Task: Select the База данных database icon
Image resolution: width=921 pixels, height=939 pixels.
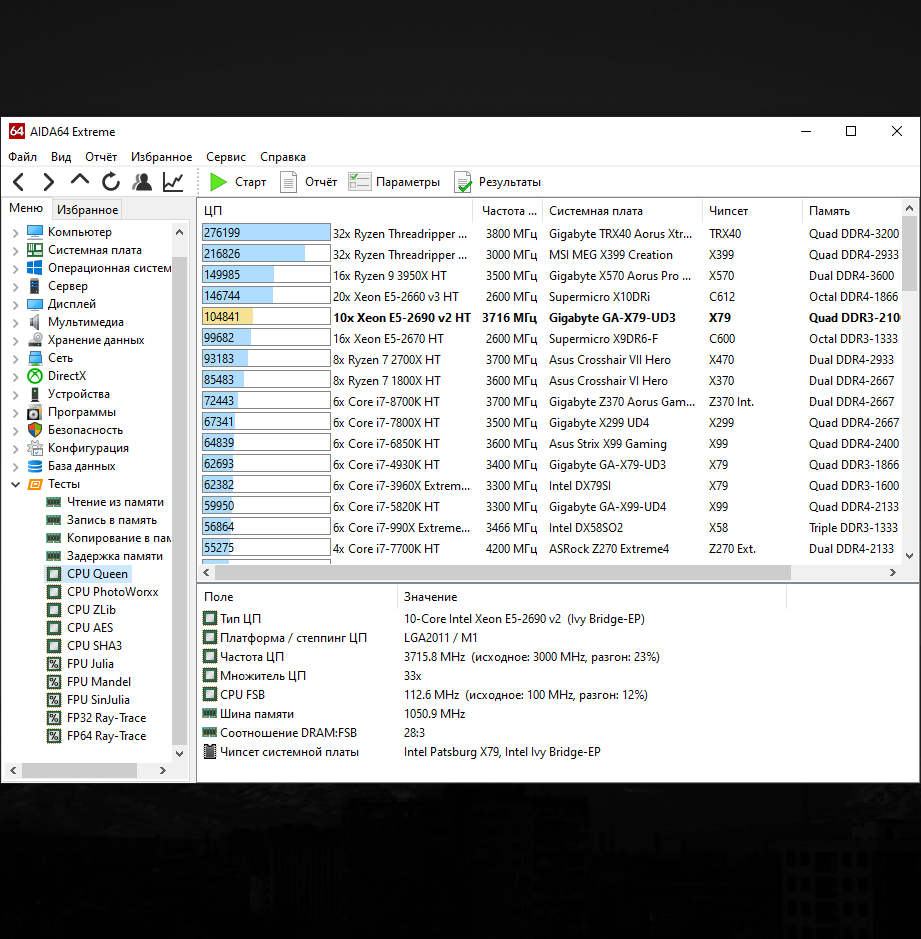Action: point(35,465)
